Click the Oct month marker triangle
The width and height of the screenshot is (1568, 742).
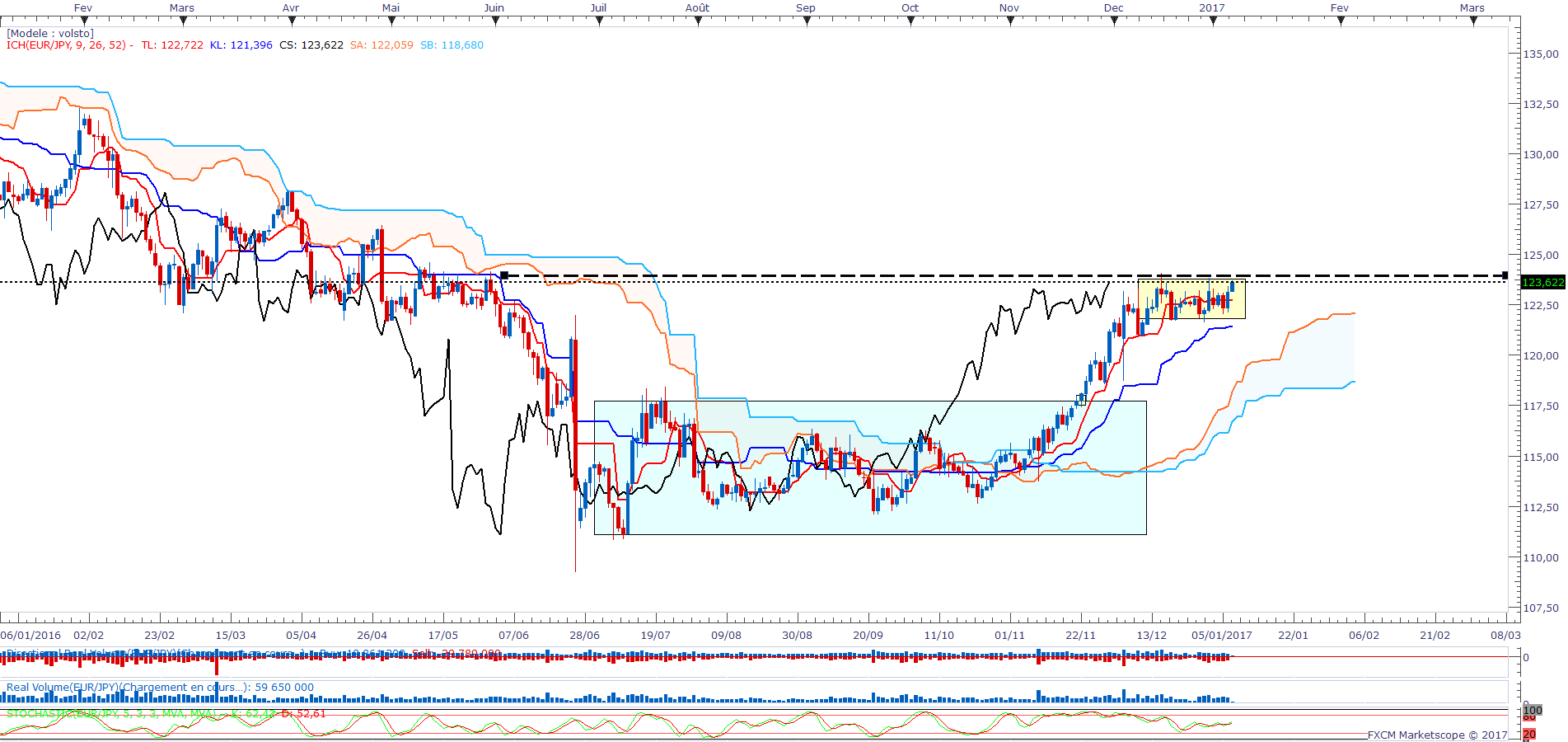(x=910, y=21)
